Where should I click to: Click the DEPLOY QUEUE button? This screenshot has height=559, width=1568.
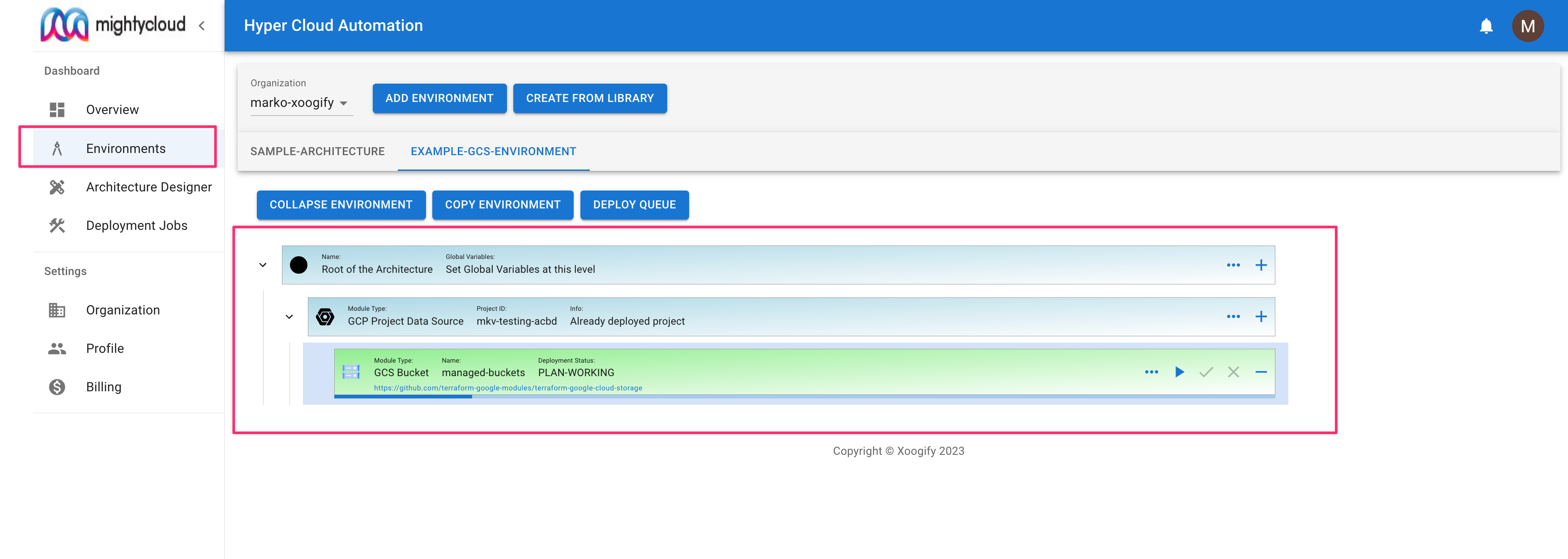pos(634,205)
